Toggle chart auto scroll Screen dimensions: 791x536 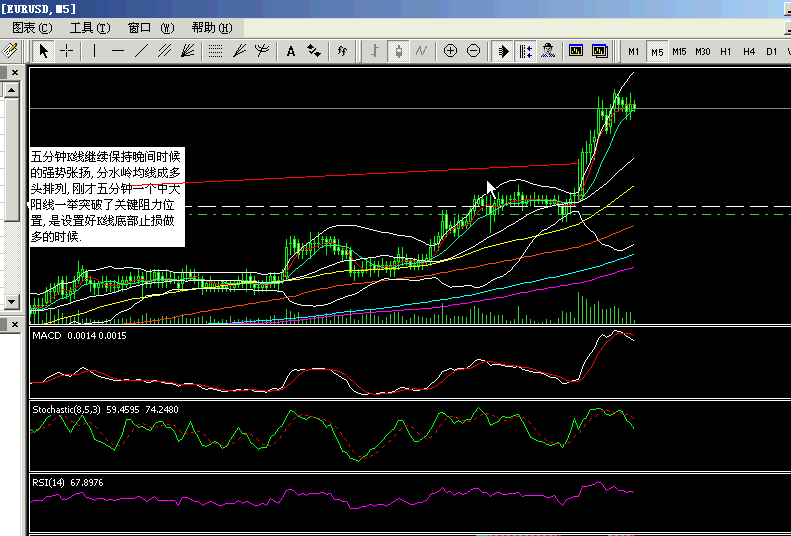tap(502, 51)
